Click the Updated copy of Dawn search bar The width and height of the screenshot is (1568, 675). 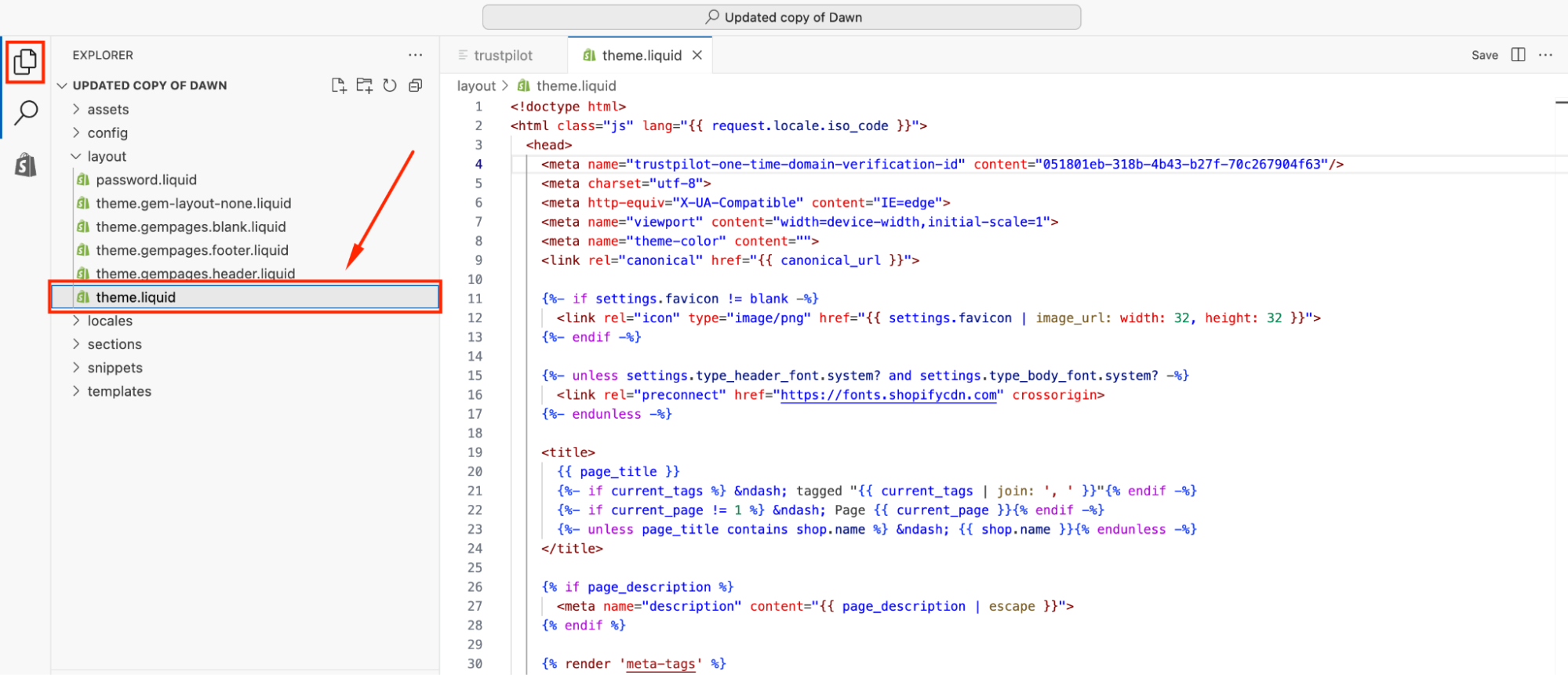(x=781, y=17)
